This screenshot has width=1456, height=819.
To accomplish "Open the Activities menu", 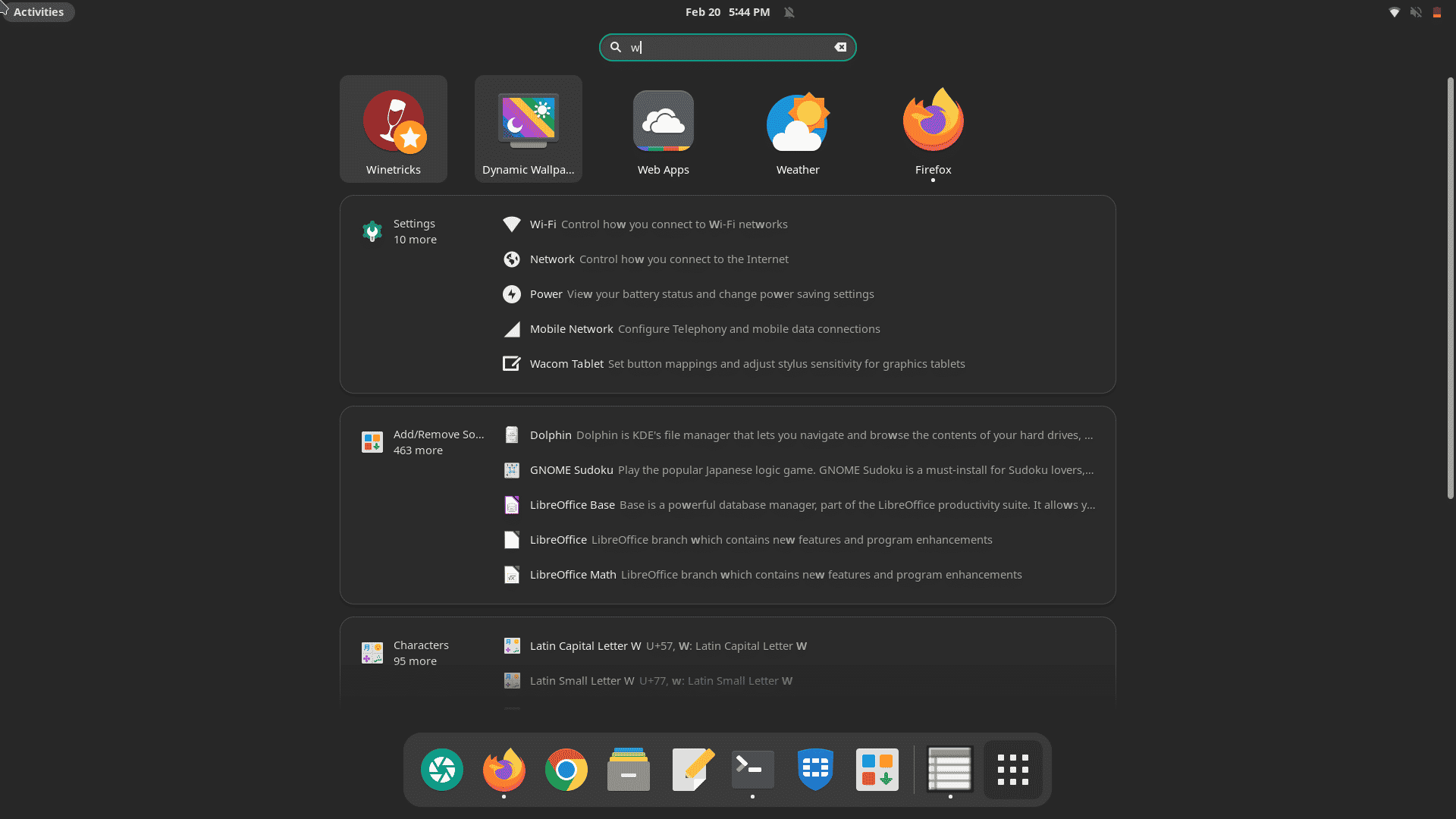I will click(37, 12).
